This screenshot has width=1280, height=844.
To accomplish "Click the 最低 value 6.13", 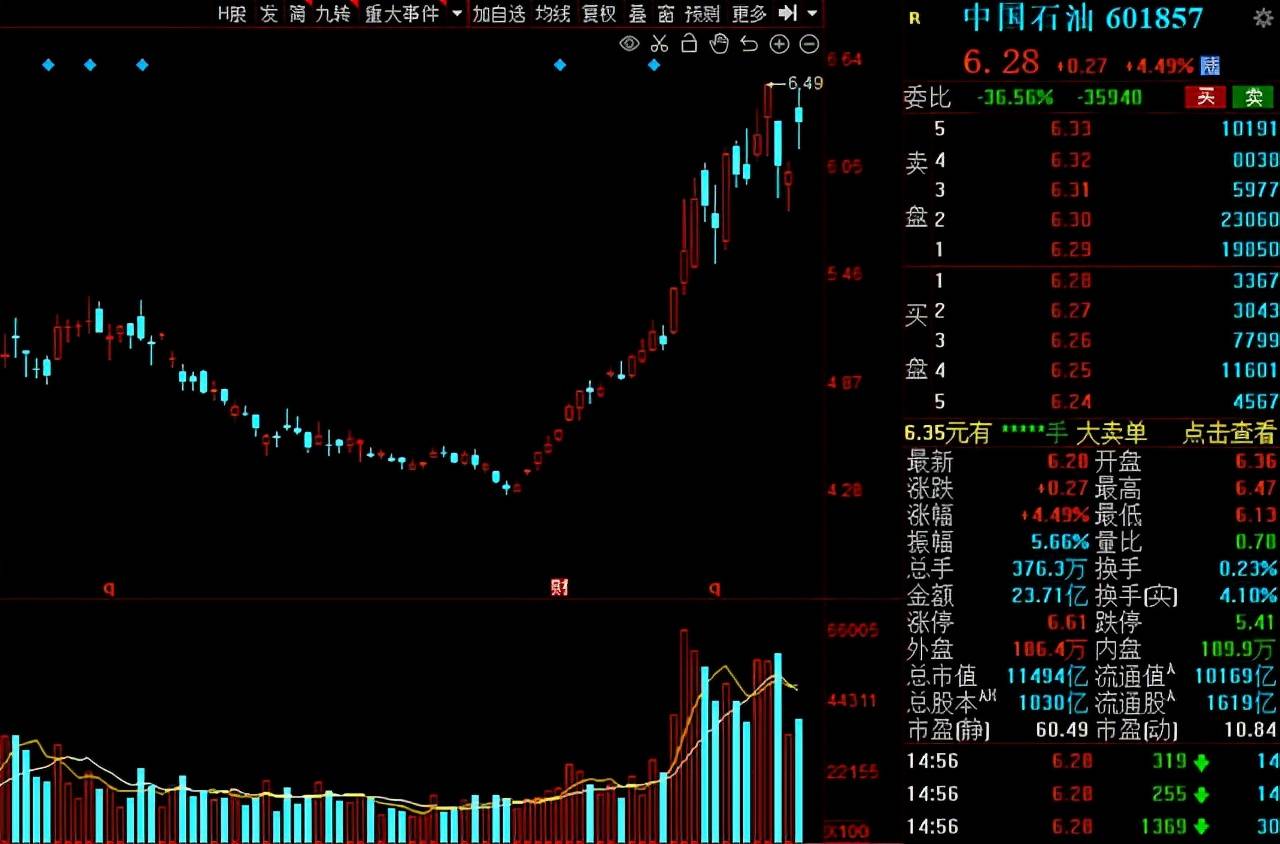I will 1256,516.
